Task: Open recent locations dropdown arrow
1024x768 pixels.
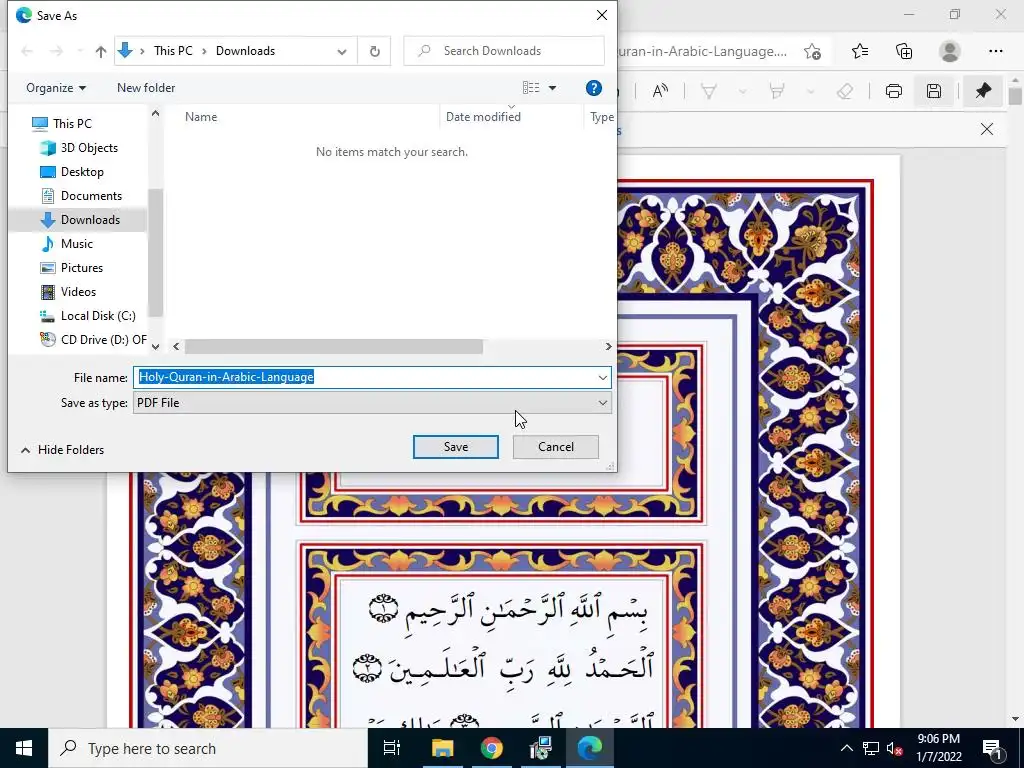Action: pyautogui.click(x=80, y=51)
